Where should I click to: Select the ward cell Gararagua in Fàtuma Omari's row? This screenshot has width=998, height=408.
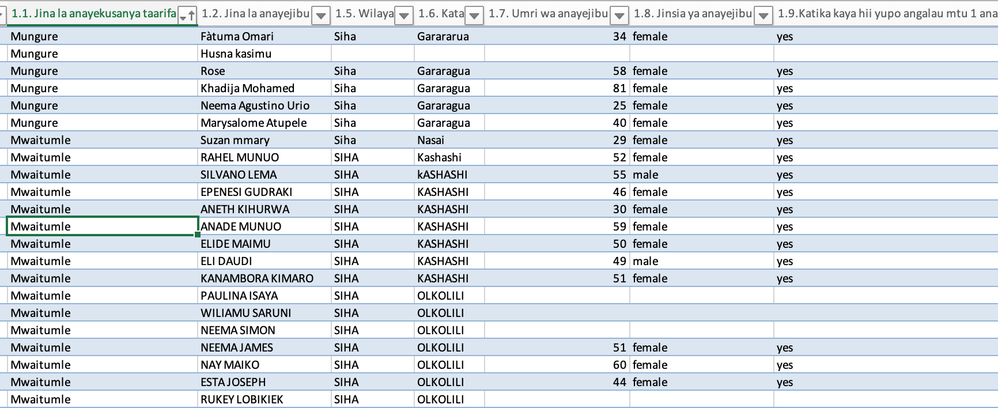(449, 36)
